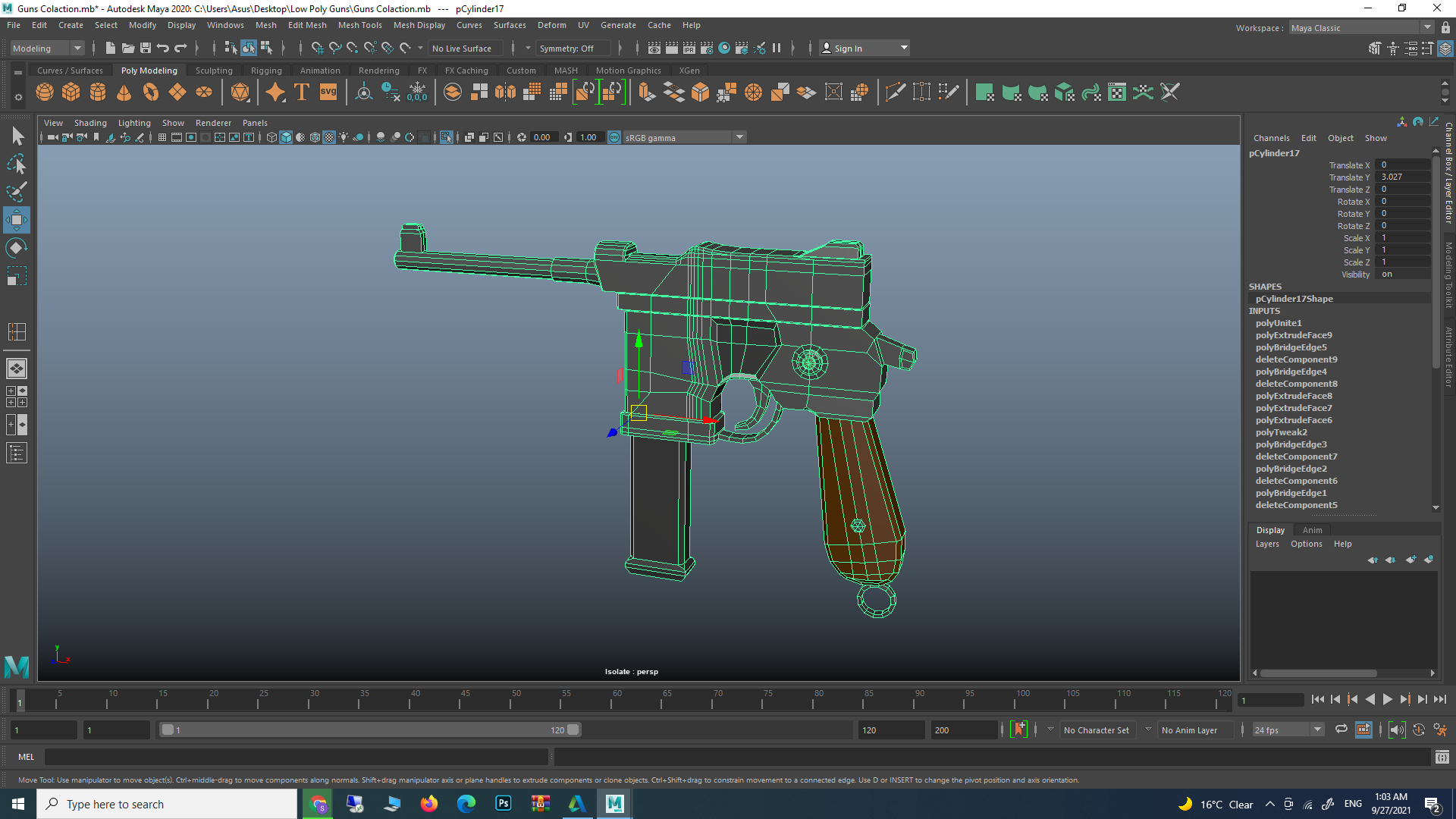Image resolution: width=1456 pixels, height=819 pixels.
Task: Create a polygon cube from the shelf
Action: (71, 92)
